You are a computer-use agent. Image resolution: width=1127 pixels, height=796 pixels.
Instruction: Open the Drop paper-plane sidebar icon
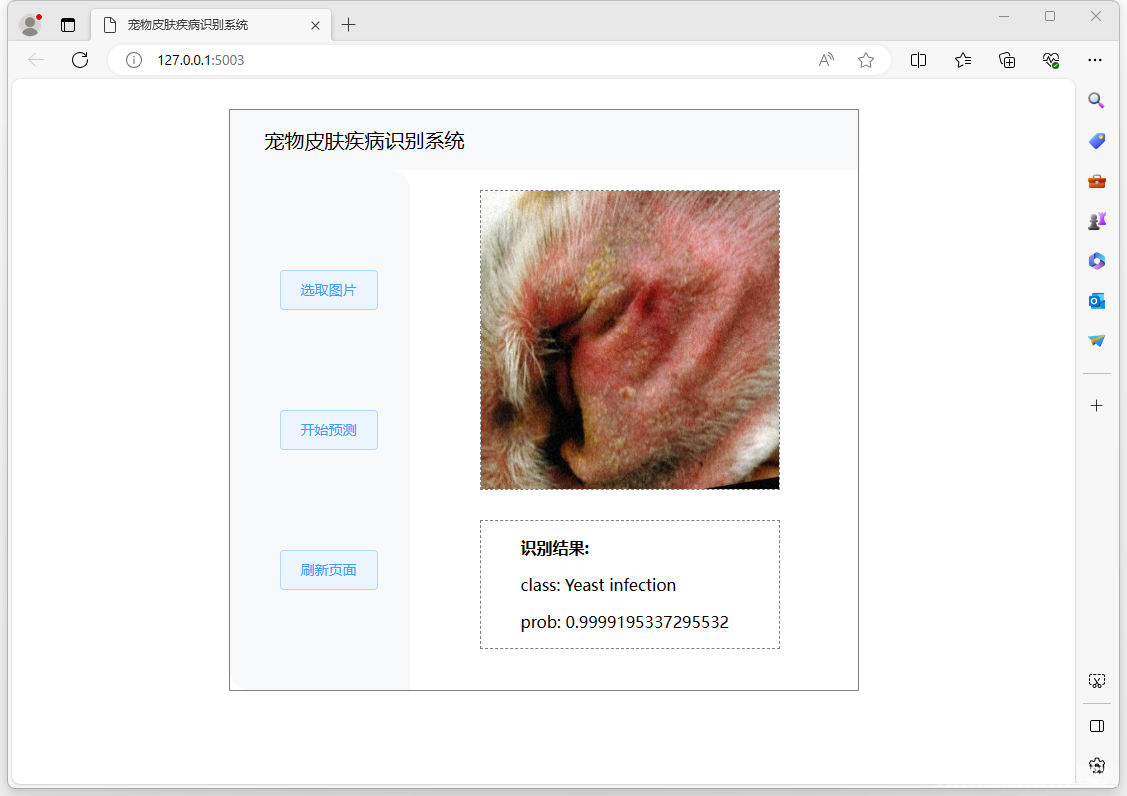tap(1096, 340)
